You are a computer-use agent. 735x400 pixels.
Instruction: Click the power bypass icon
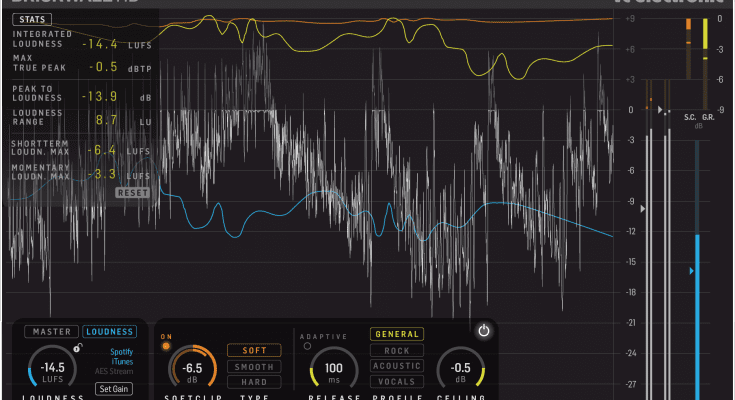click(x=484, y=331)
